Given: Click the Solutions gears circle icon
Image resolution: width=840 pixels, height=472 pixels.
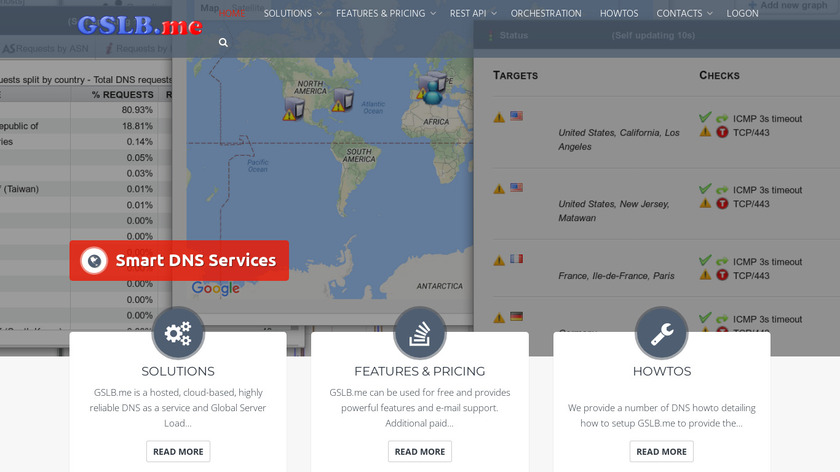Looking at the screenshot, I should [x=178, y=333].
